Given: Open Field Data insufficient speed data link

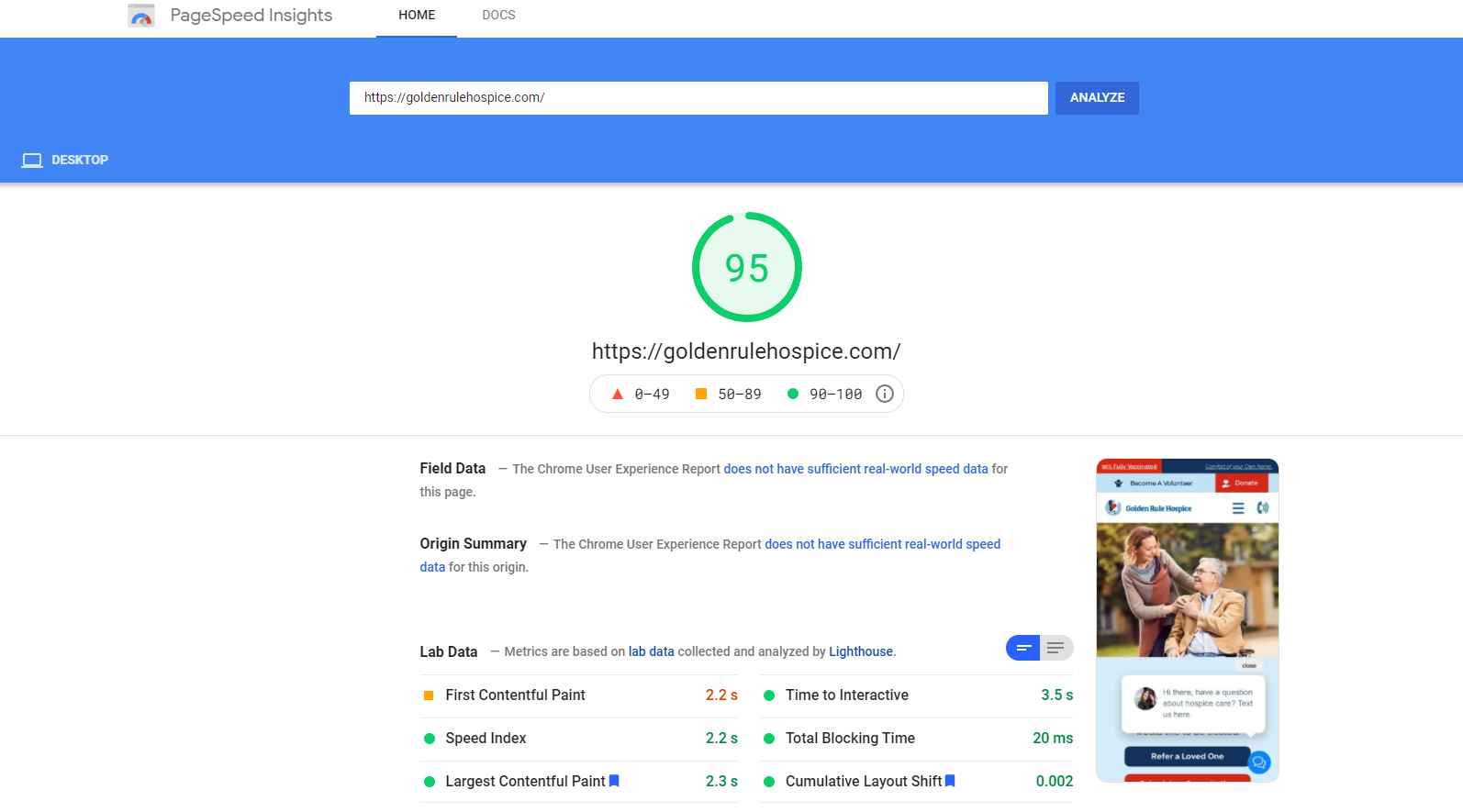Looking at the screenshot, I should coord(855,469).
